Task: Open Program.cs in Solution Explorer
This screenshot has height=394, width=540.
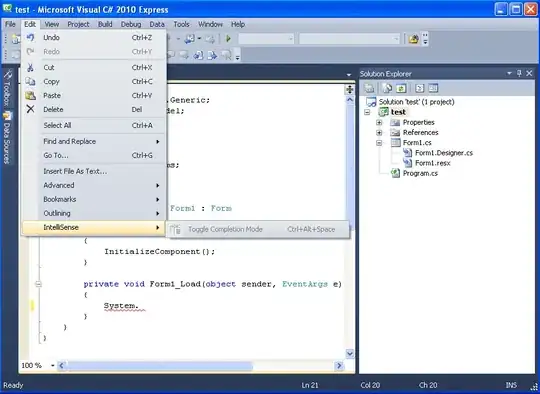Action: [x=420, y=173]
